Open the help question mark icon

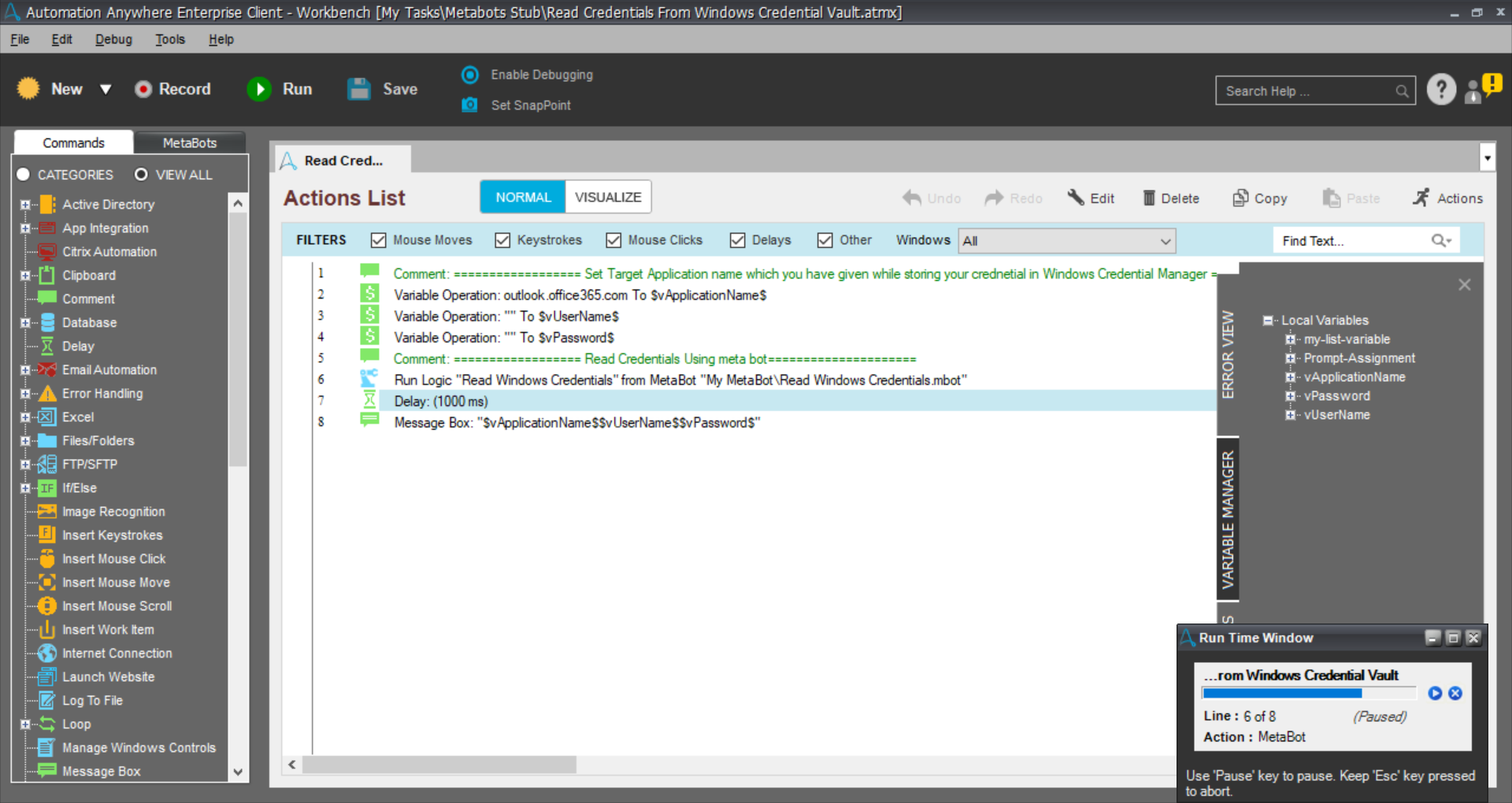coord(1441,90)
